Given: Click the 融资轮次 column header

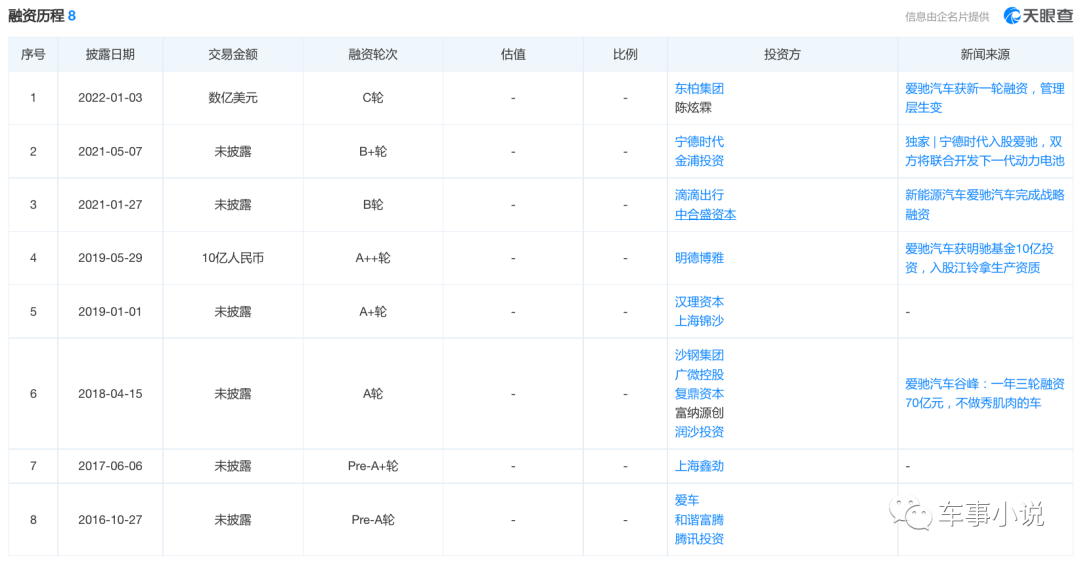Looking at the screenshot, I should coord(373,55).
